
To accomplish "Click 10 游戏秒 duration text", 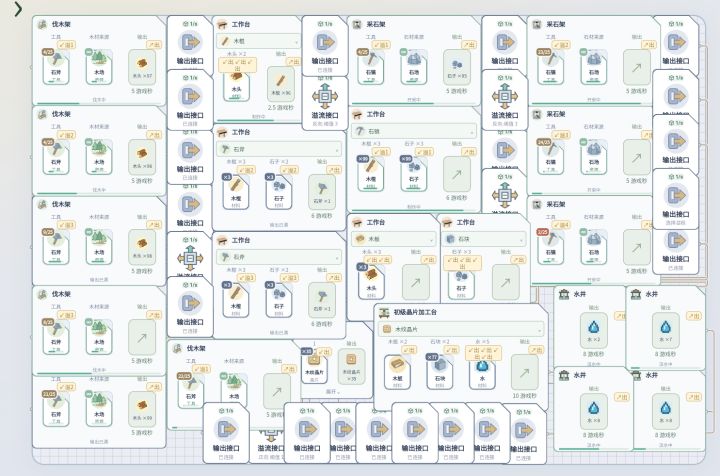I will pos(524,396).
